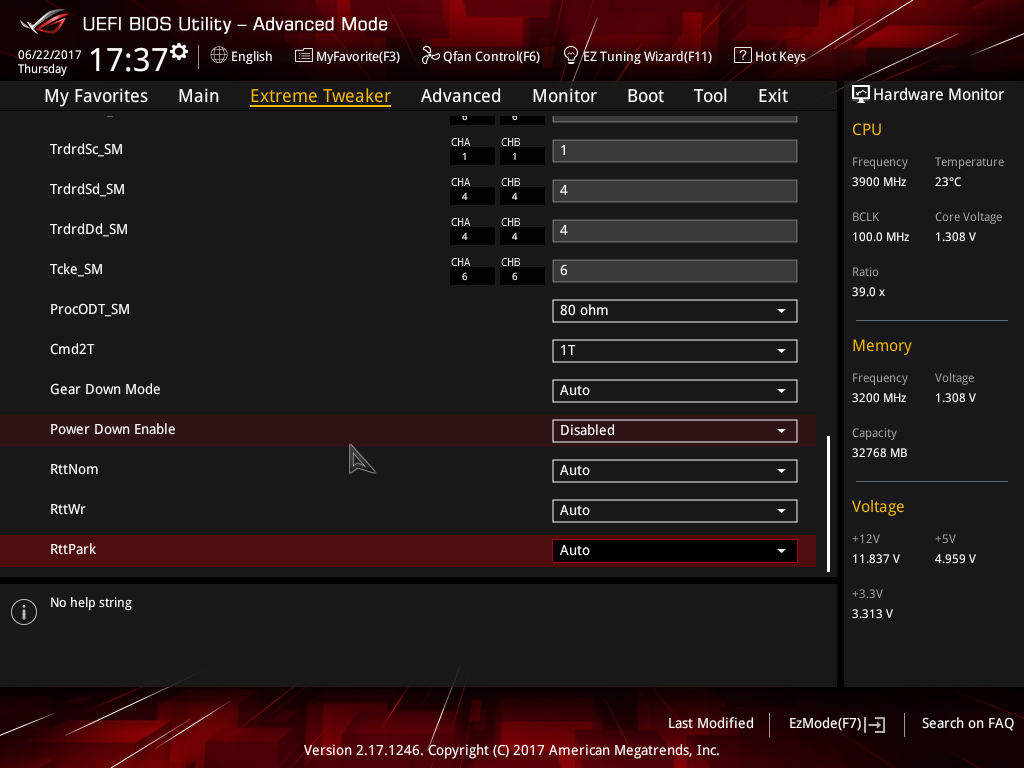Click the TrdrdSd_SM value field
Image resolution: width=1024 pixels, height=768 pixels.
675,191
